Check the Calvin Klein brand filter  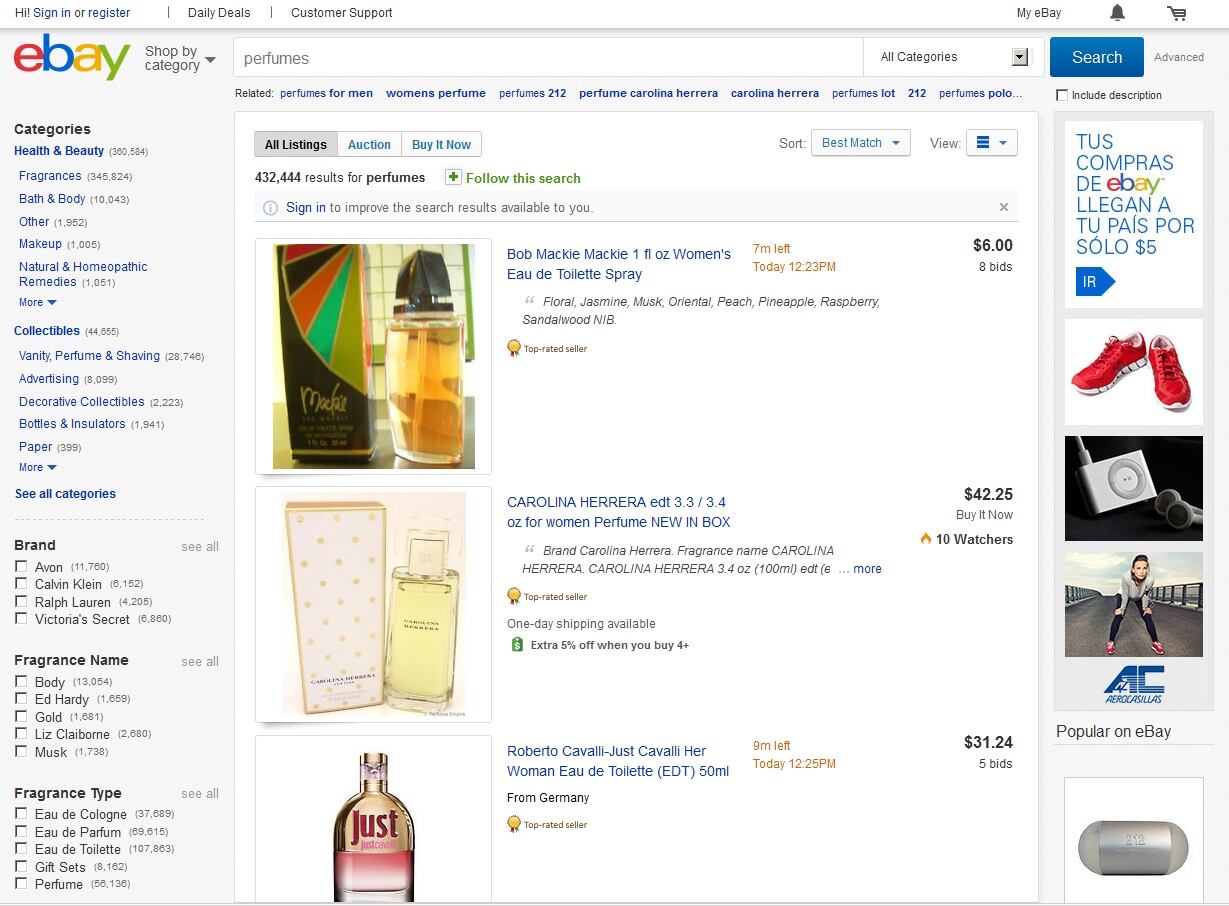click(21, 584)
